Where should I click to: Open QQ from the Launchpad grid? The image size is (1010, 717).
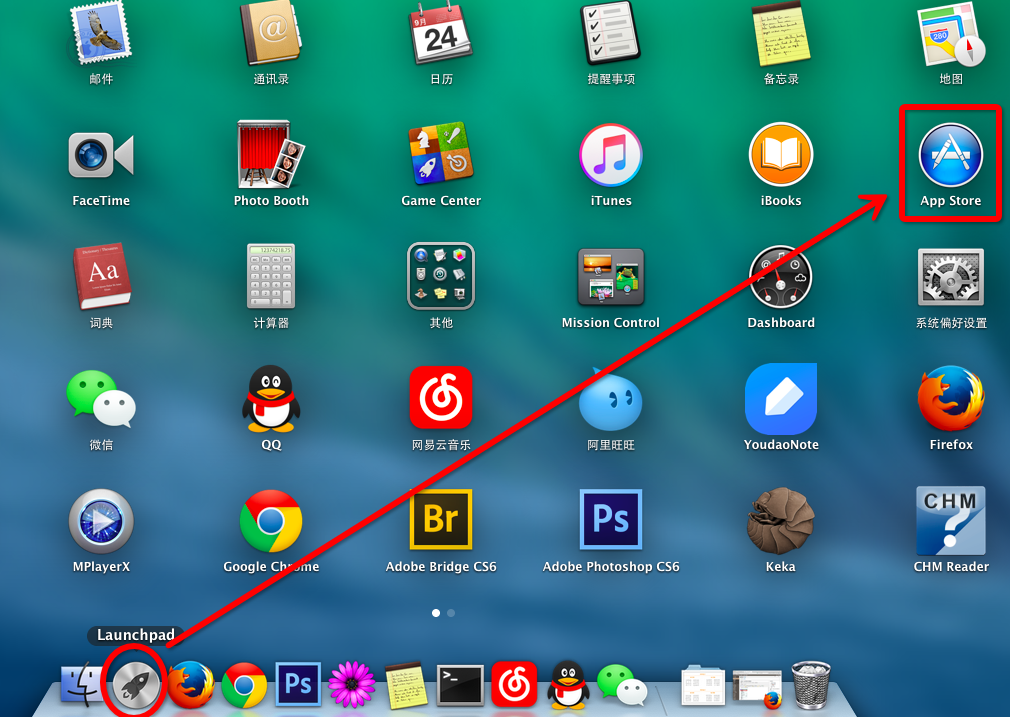click(271, 398)
